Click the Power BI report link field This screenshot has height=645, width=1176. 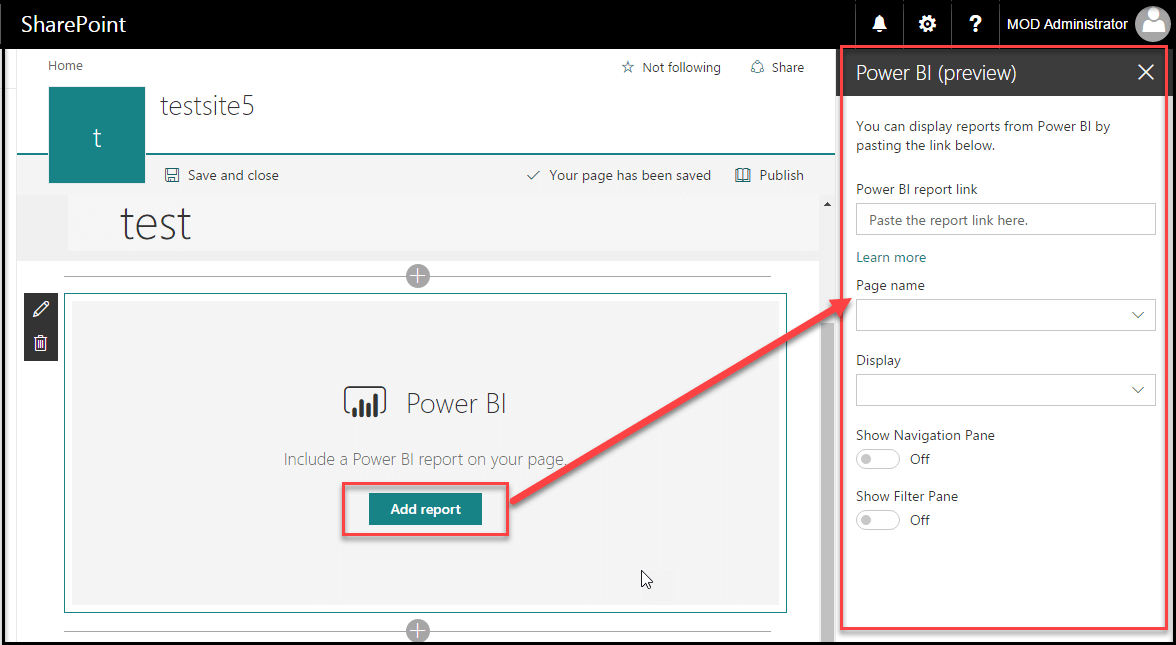(x=1005, y=219)
